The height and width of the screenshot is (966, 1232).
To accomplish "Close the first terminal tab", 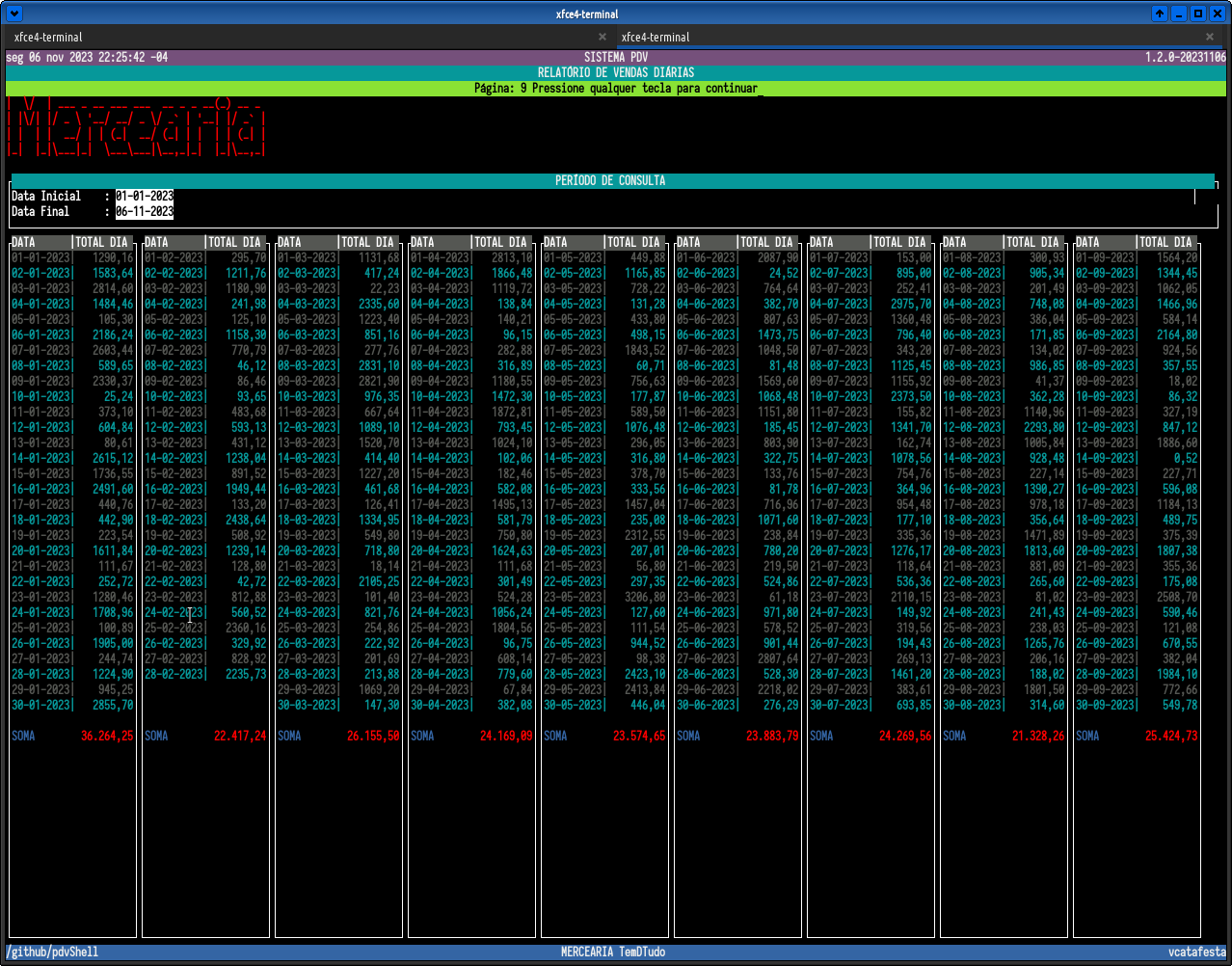I will coord(603,37).
